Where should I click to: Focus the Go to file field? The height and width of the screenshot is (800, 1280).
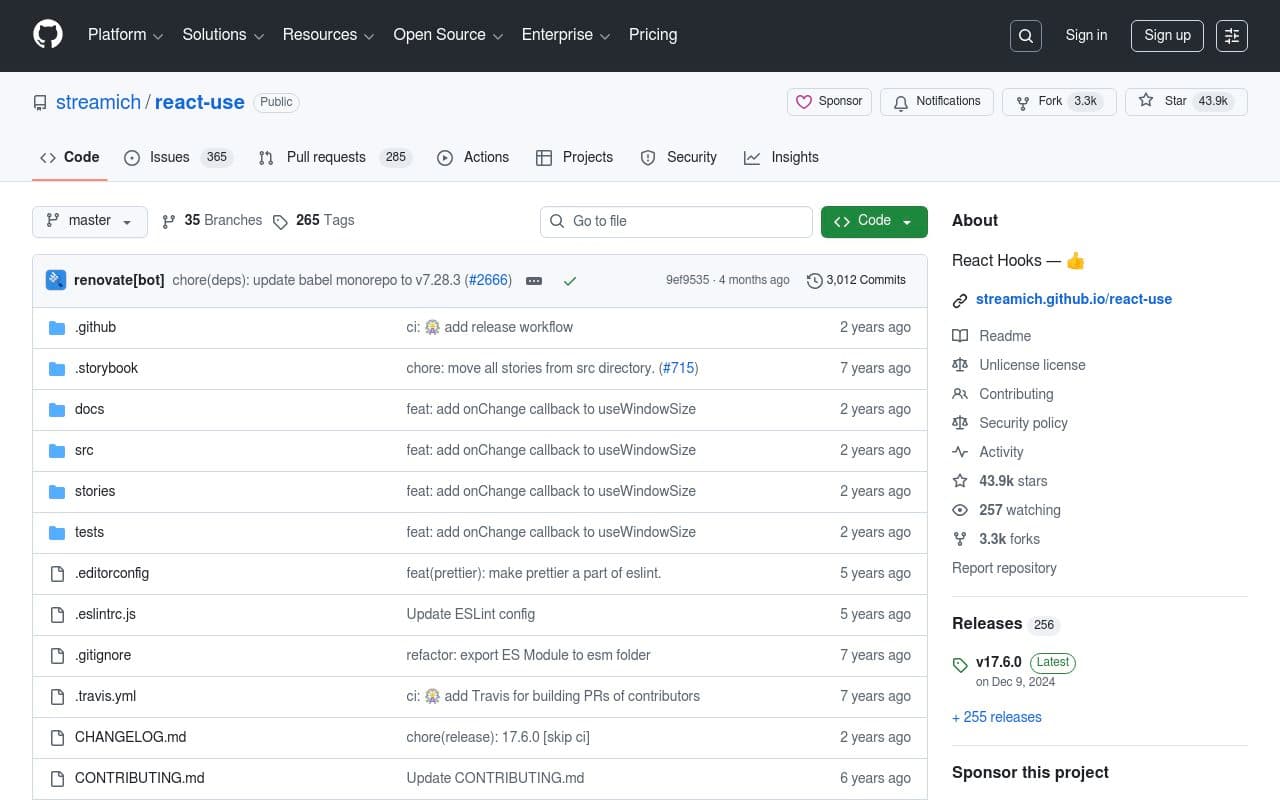(676, 221)
